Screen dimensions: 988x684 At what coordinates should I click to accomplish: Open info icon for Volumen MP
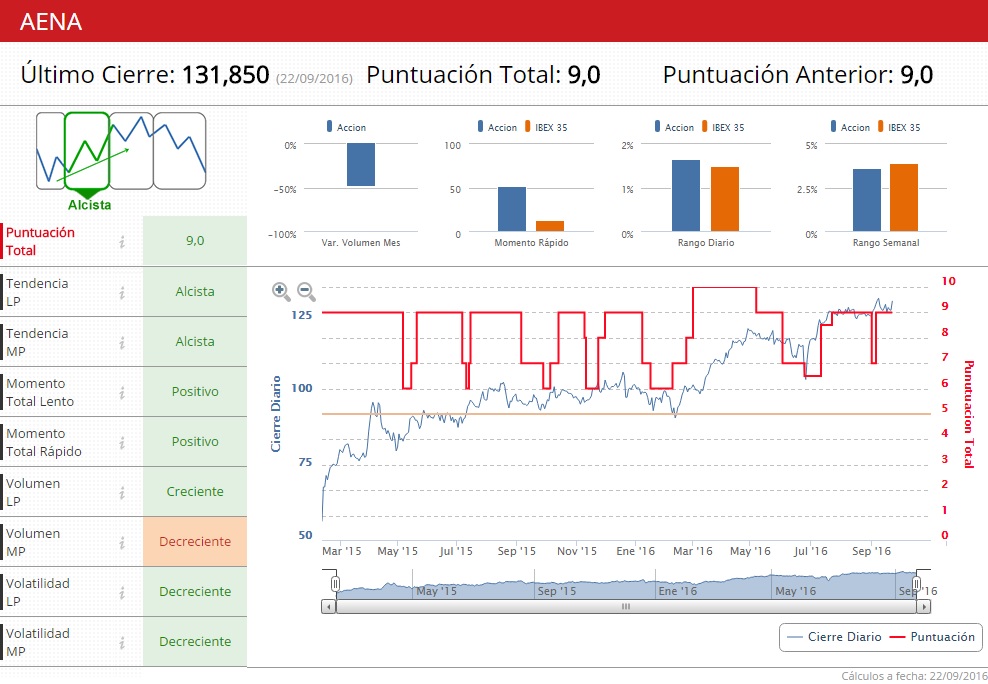click(x=122, y=542)
